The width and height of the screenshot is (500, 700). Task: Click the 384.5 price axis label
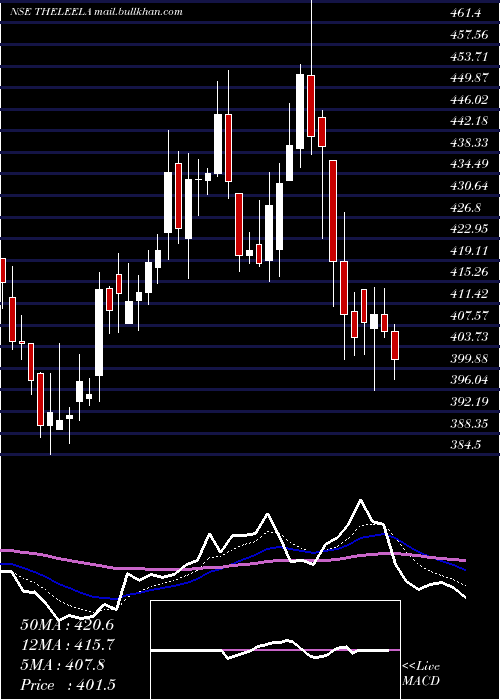click(x=466, y=445)
